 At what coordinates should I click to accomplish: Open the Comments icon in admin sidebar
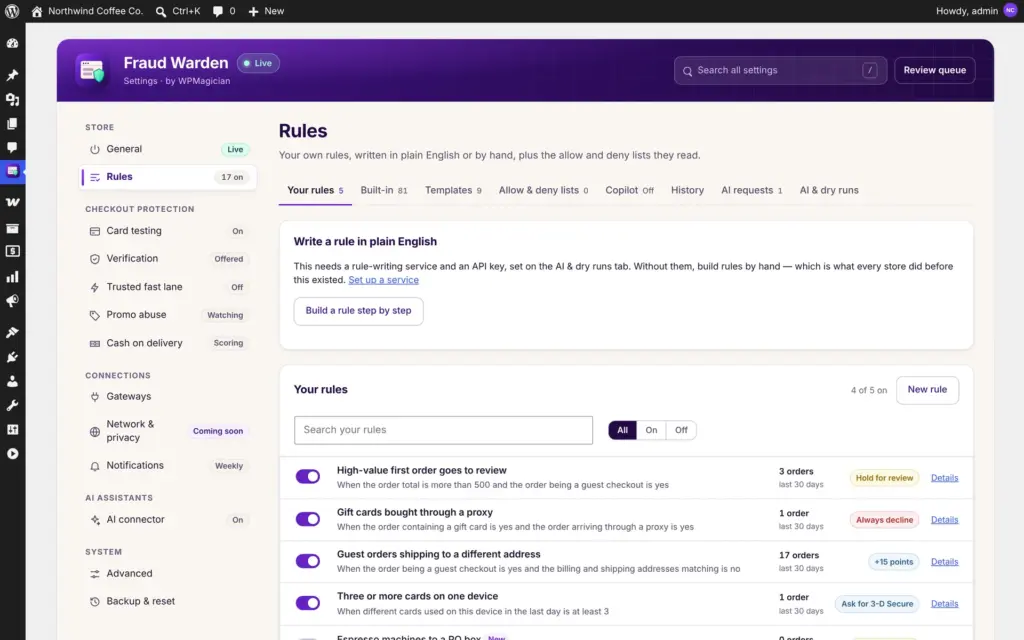12,148
